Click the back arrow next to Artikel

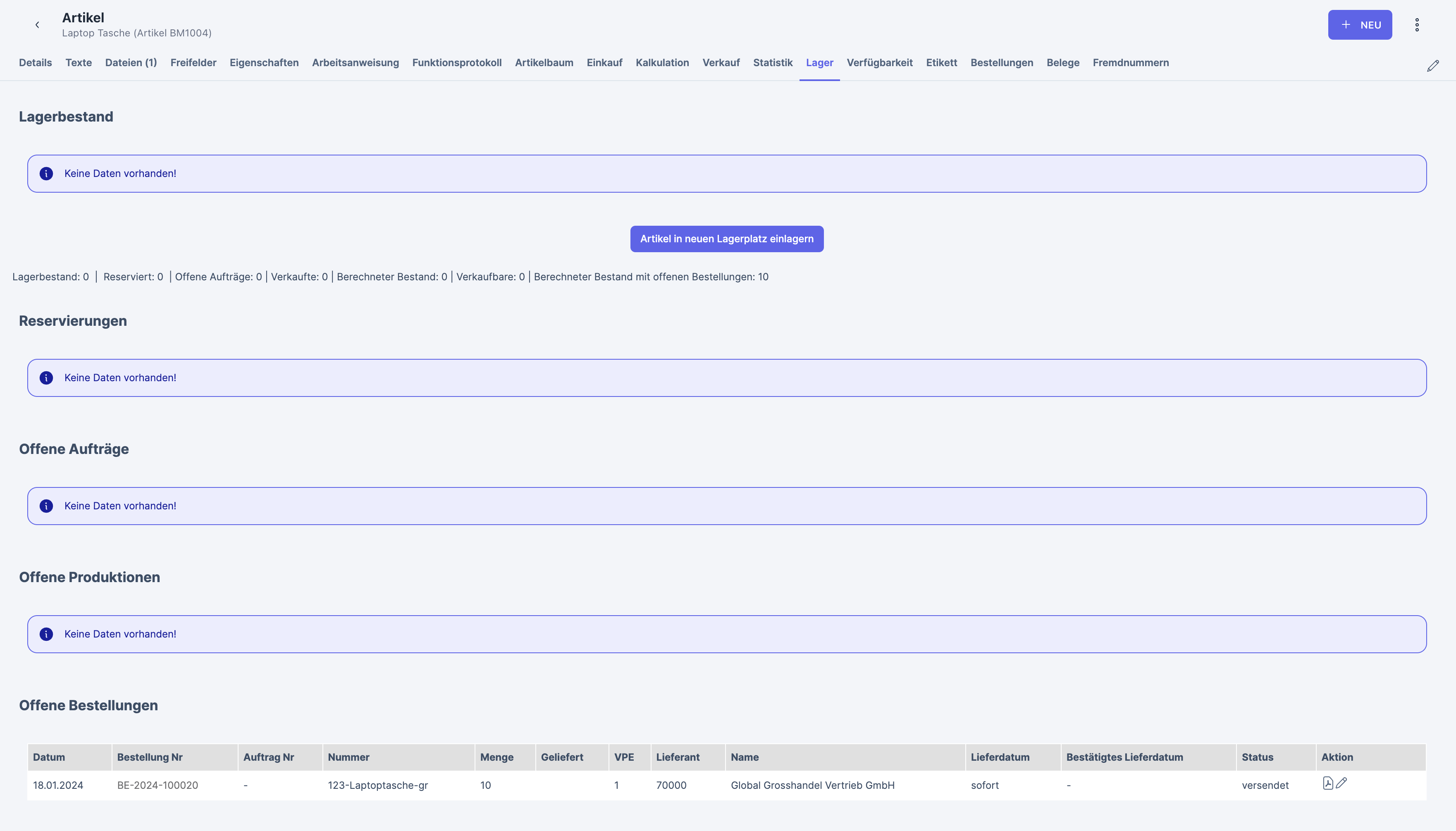coord(37,24)
